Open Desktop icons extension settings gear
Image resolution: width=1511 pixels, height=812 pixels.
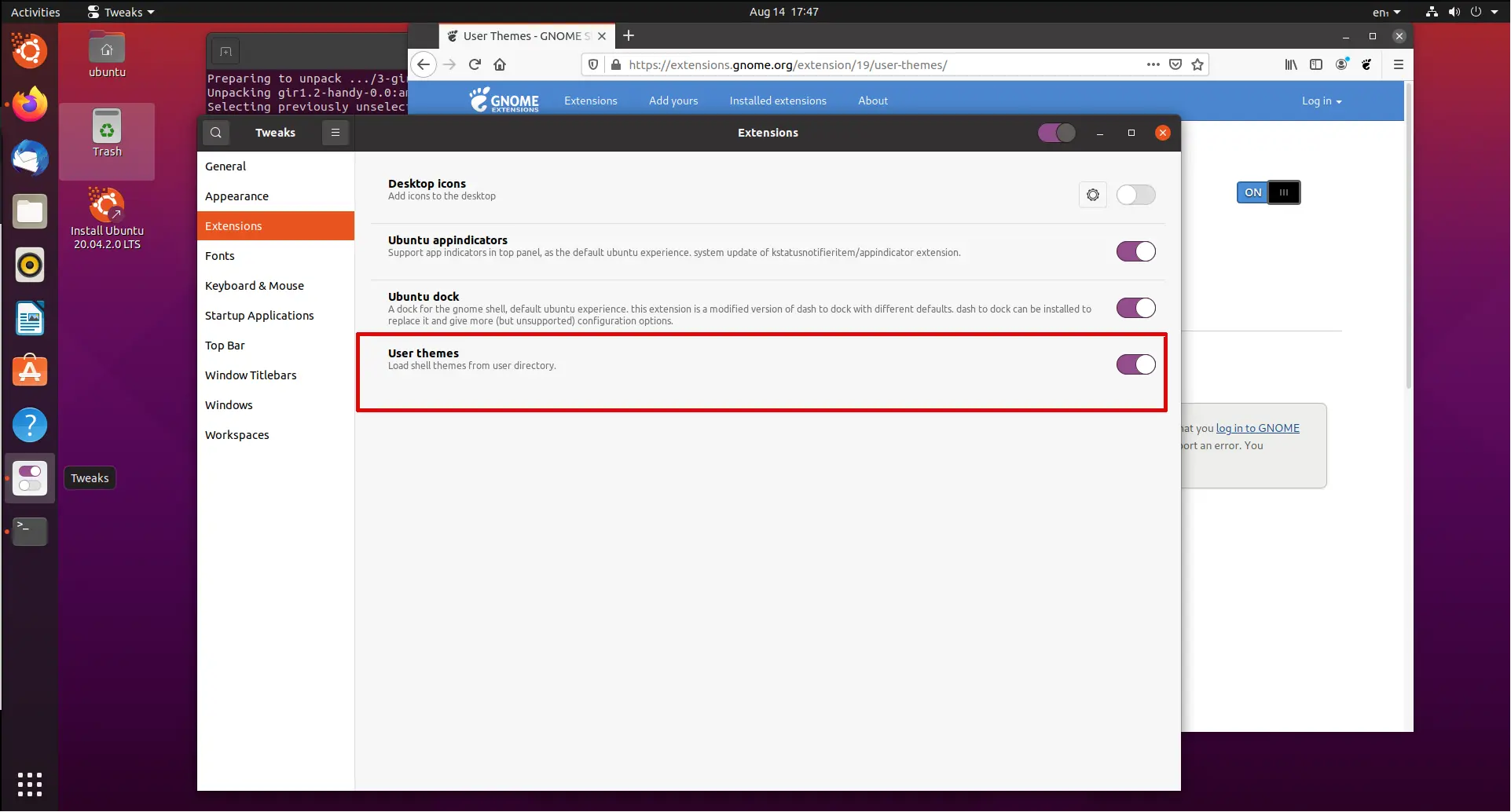[1093, 195]
